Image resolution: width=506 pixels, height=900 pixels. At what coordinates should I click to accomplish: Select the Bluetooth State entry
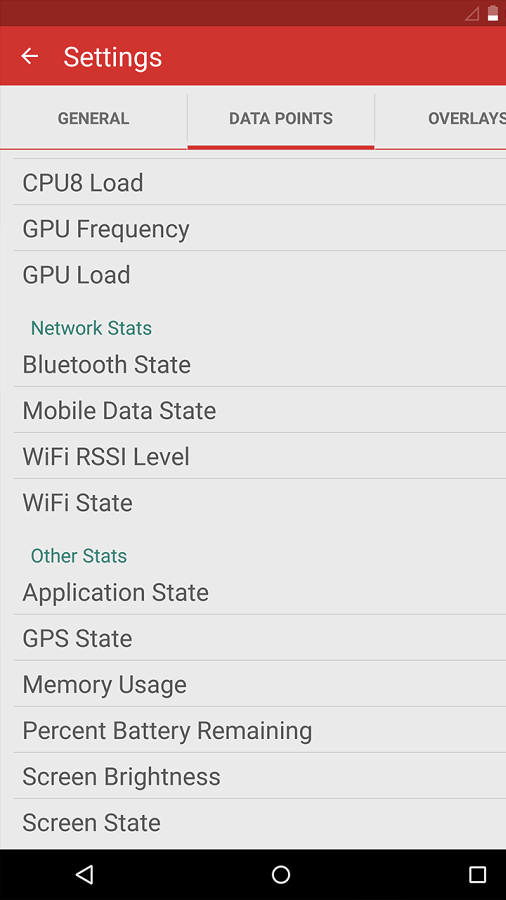(260, 364)
